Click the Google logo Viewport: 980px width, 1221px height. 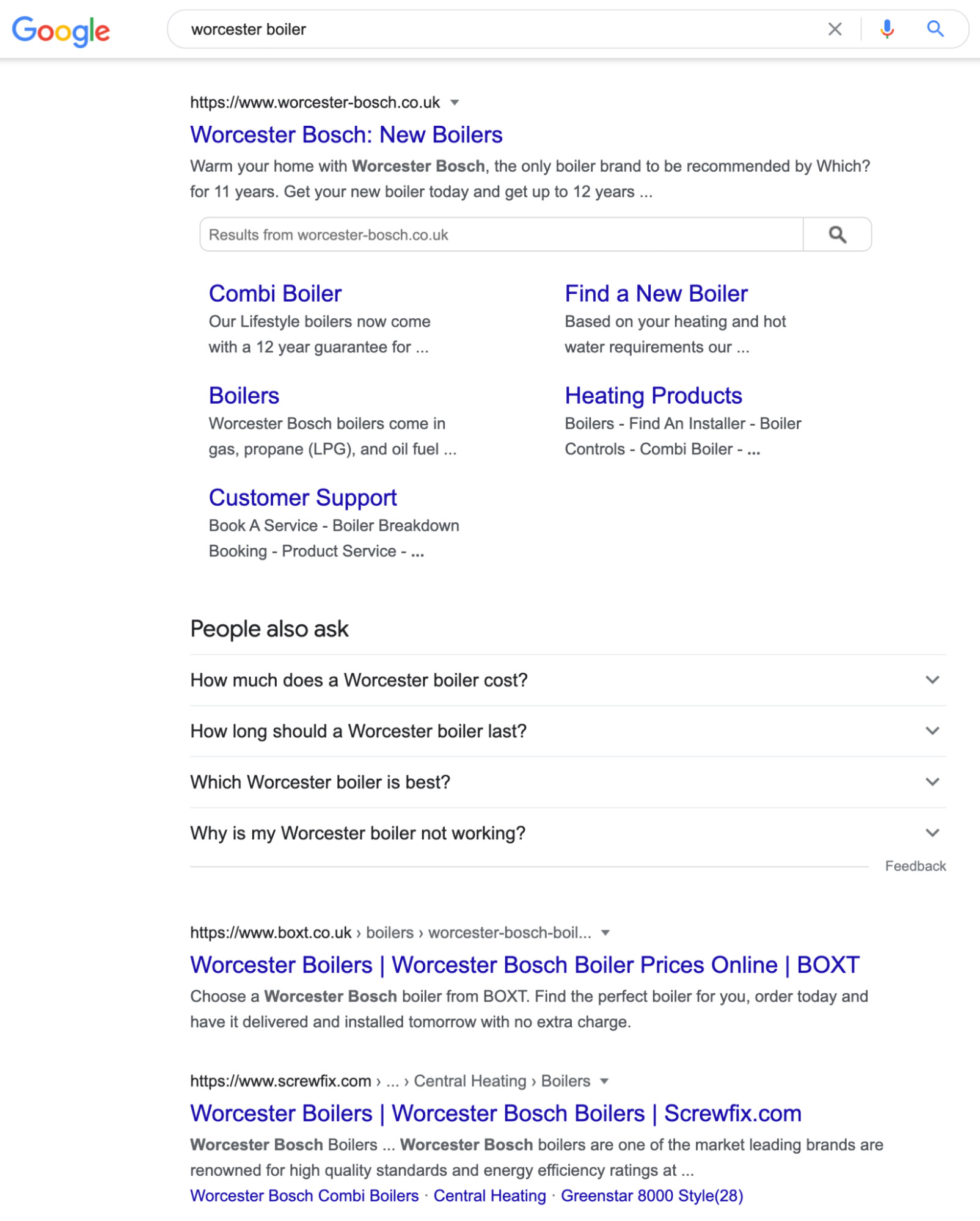[60, 30]
